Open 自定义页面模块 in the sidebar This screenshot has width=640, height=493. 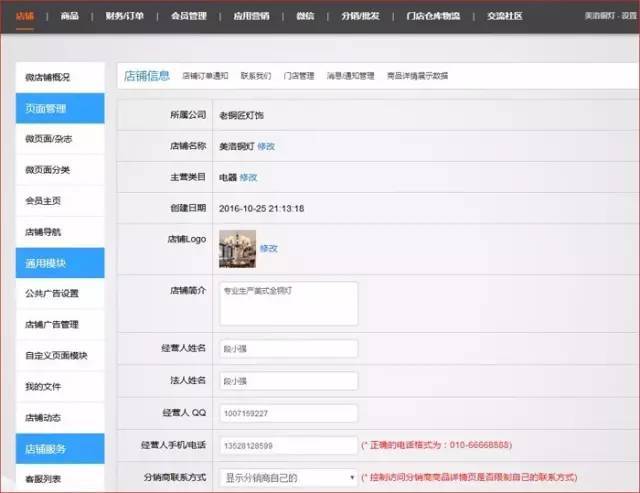(60, 355)
